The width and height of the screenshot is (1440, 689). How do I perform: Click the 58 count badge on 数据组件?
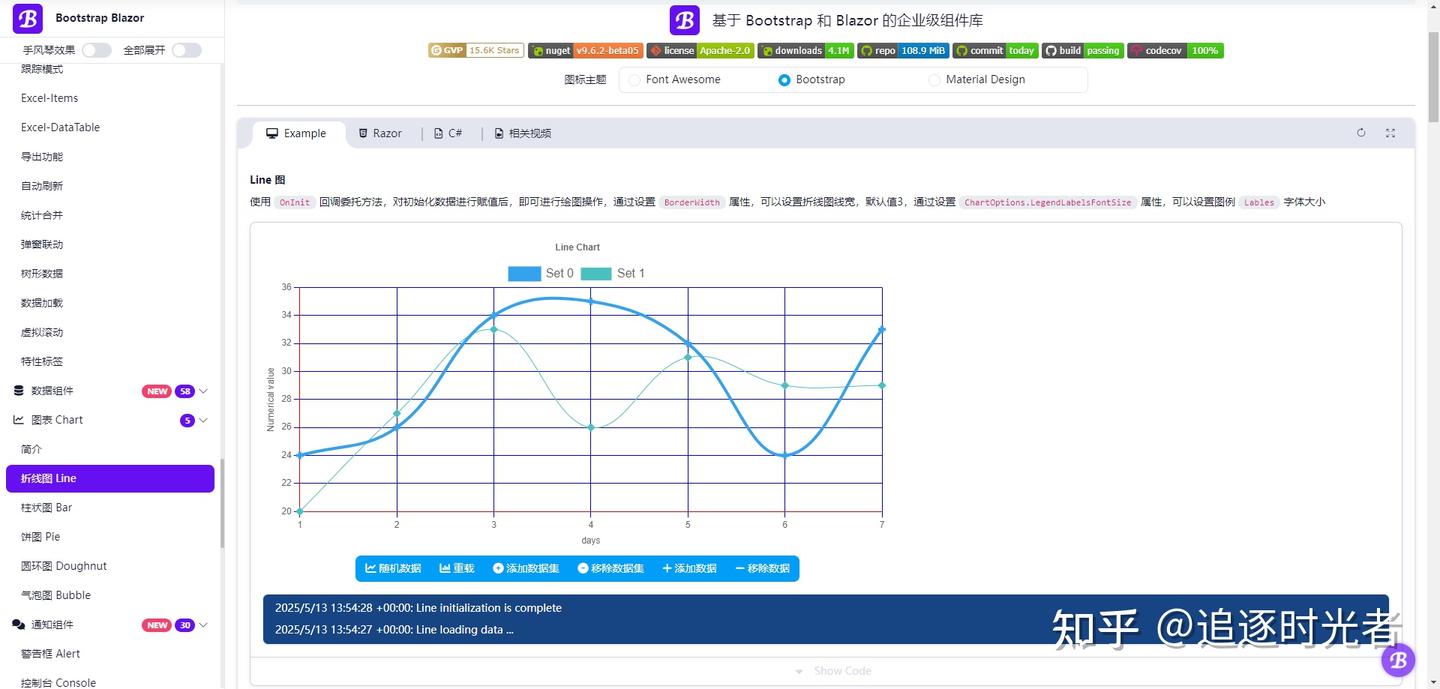(185, 391)
